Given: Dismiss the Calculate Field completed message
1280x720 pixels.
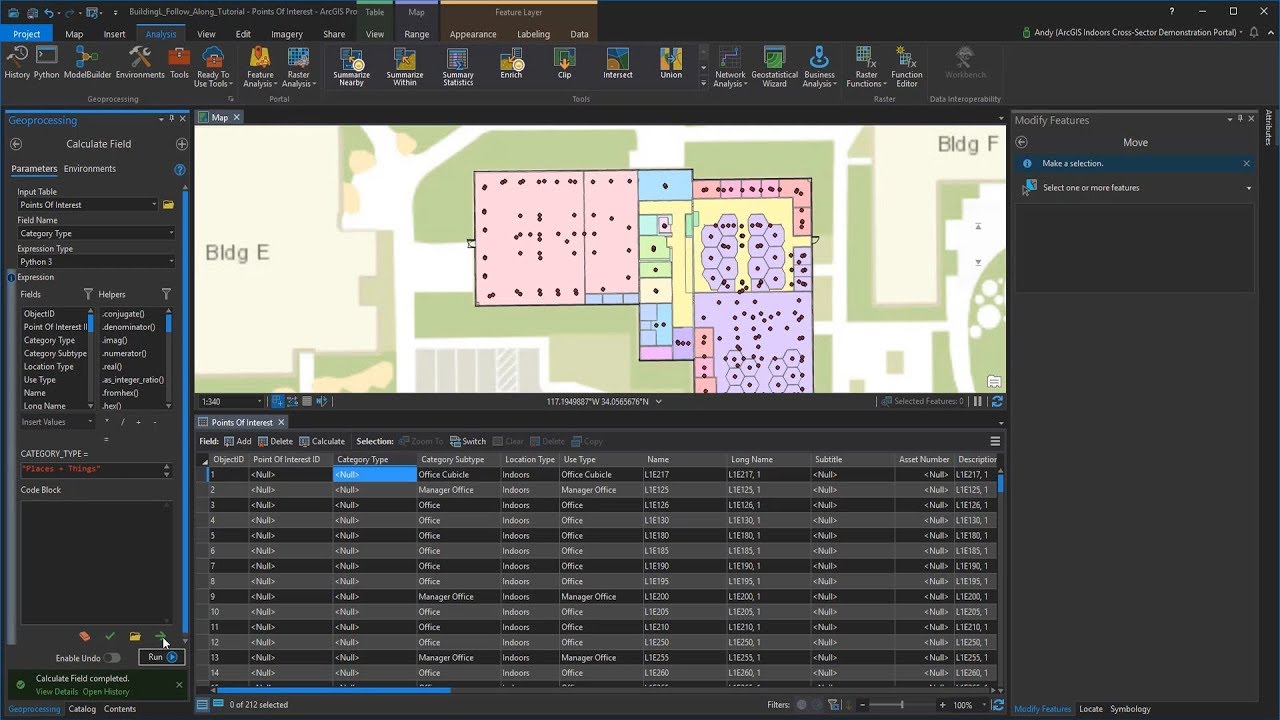Looking at the screenshot, I should [179, 685].
